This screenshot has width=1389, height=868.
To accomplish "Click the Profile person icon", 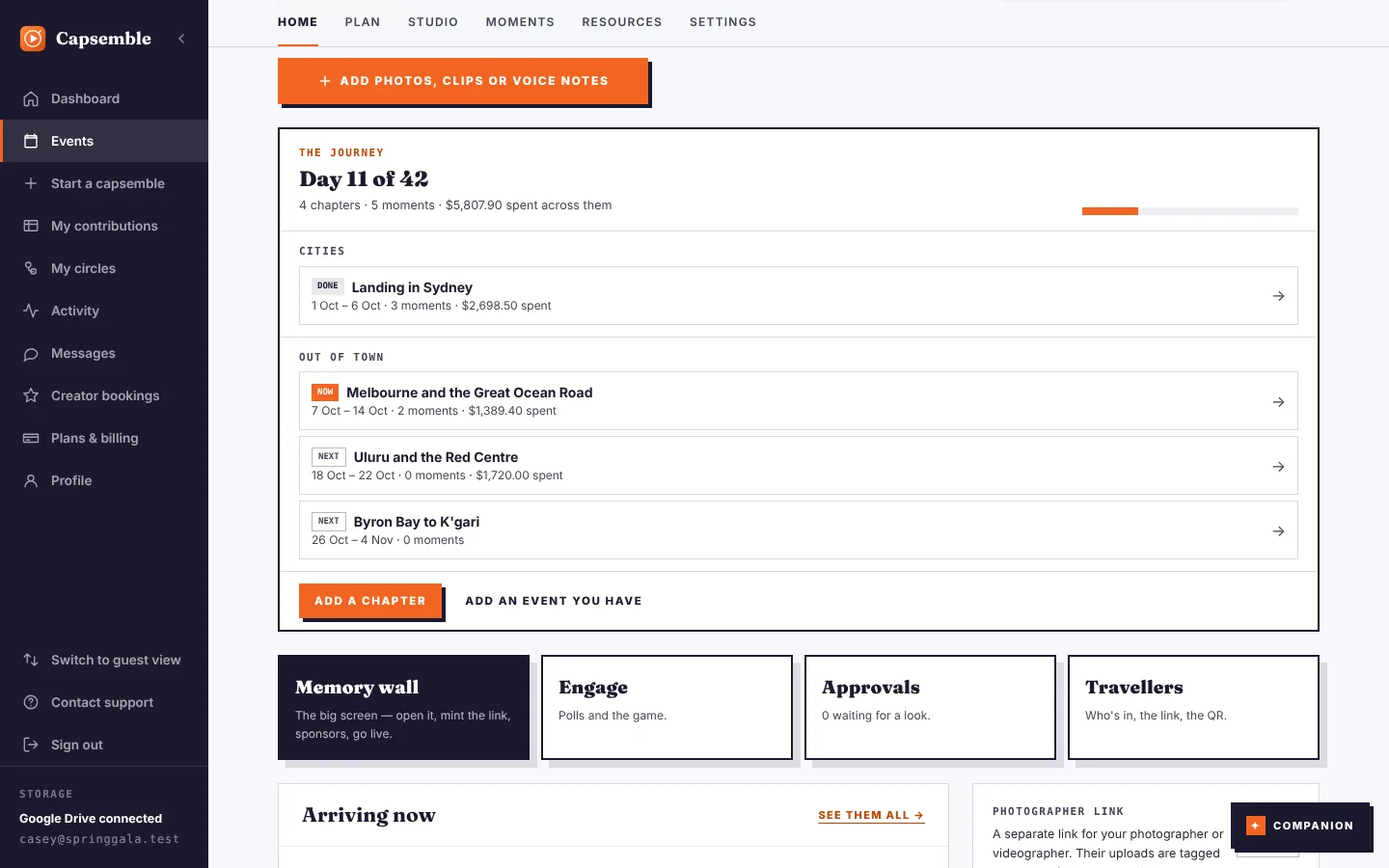I will [31, 480].
